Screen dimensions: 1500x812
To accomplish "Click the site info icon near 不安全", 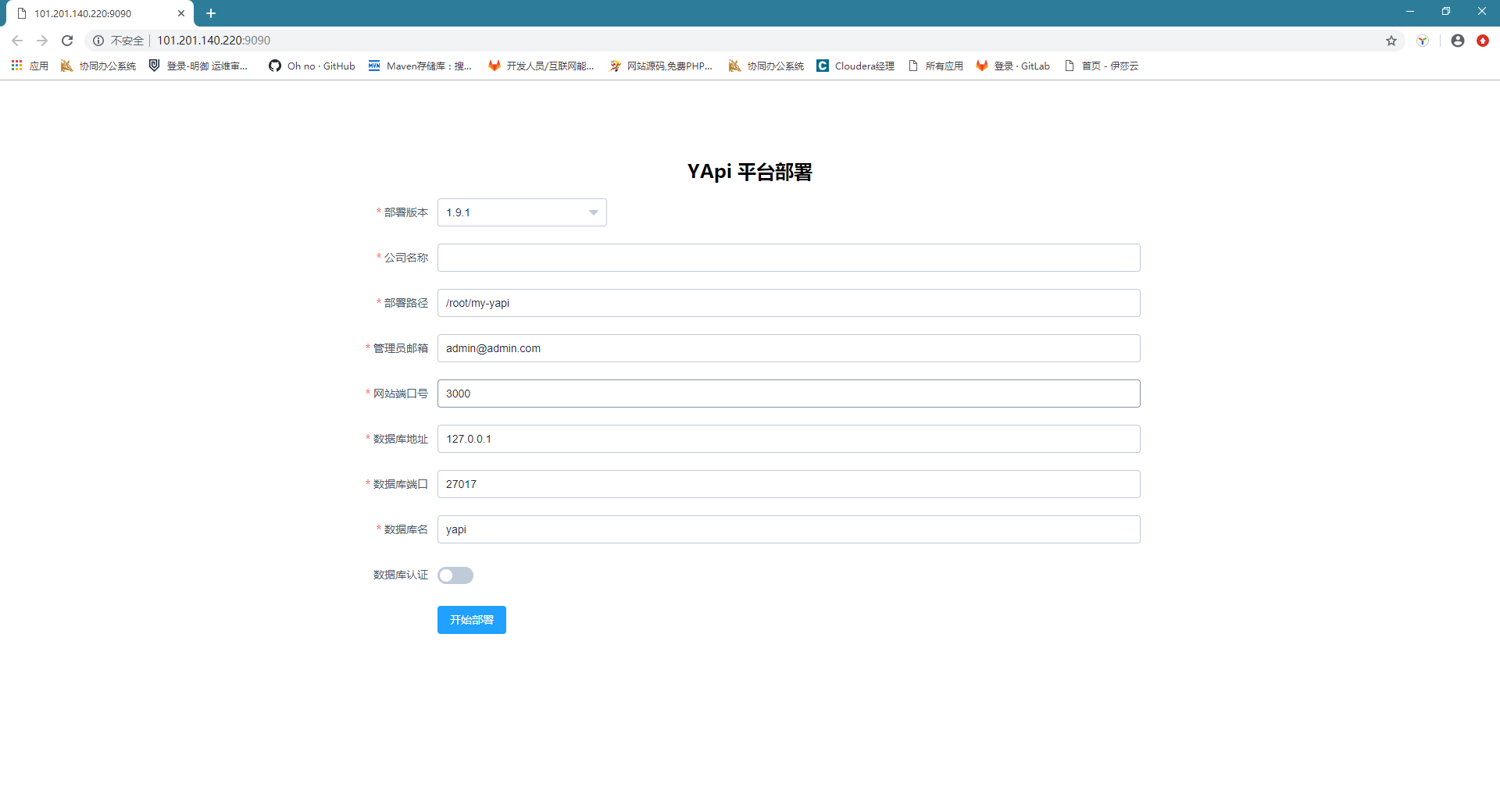I will (x=98, y=41).
